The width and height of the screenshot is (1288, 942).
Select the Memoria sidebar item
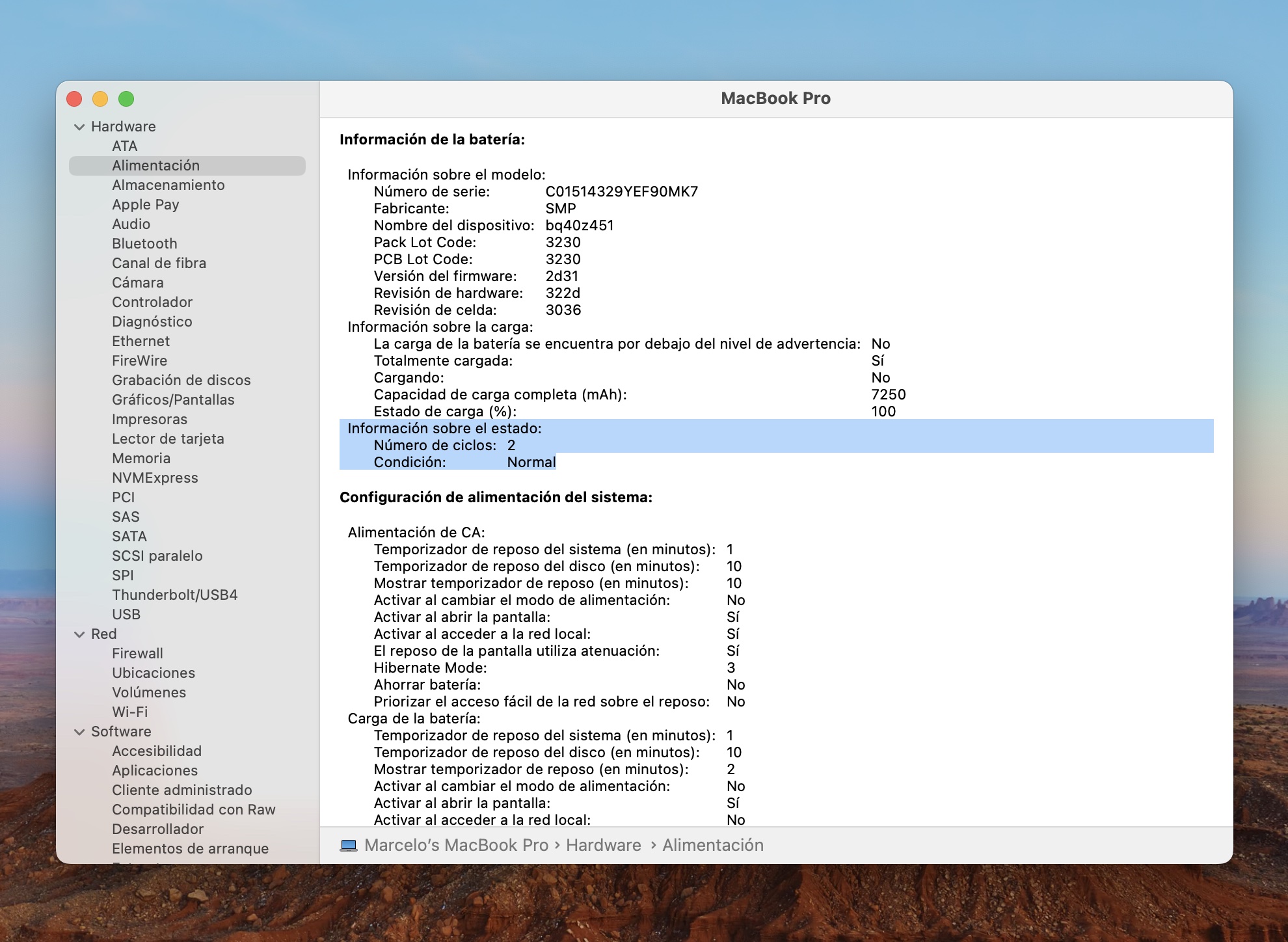pyautogui.click(x=141, y=459)
